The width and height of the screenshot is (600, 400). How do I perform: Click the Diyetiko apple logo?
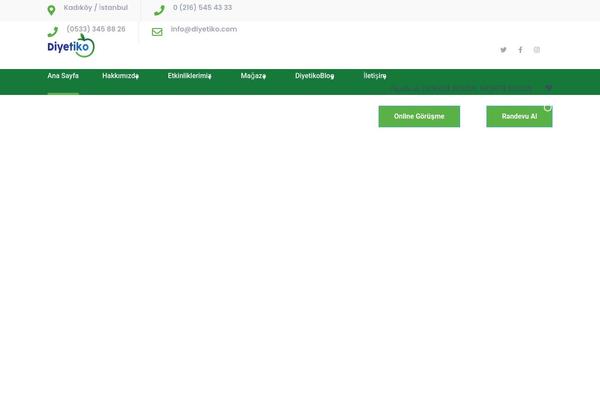click(x=71, y=46)
